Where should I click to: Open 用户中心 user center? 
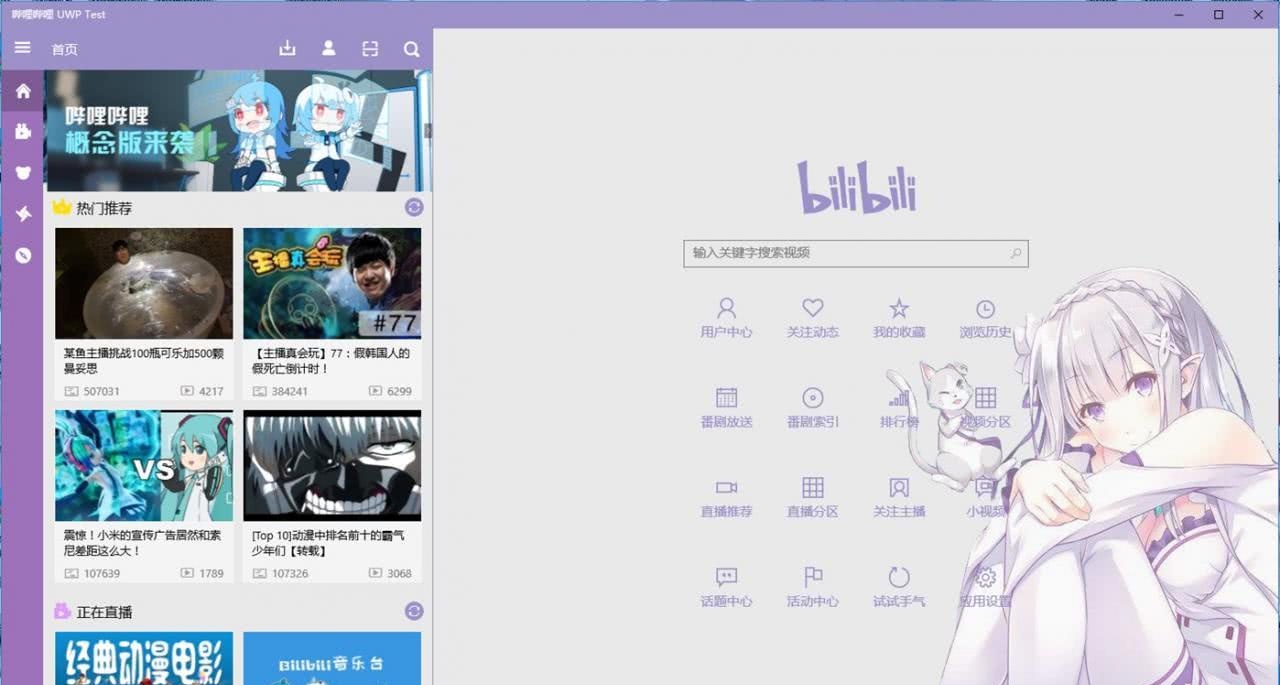tap(726, 318)
